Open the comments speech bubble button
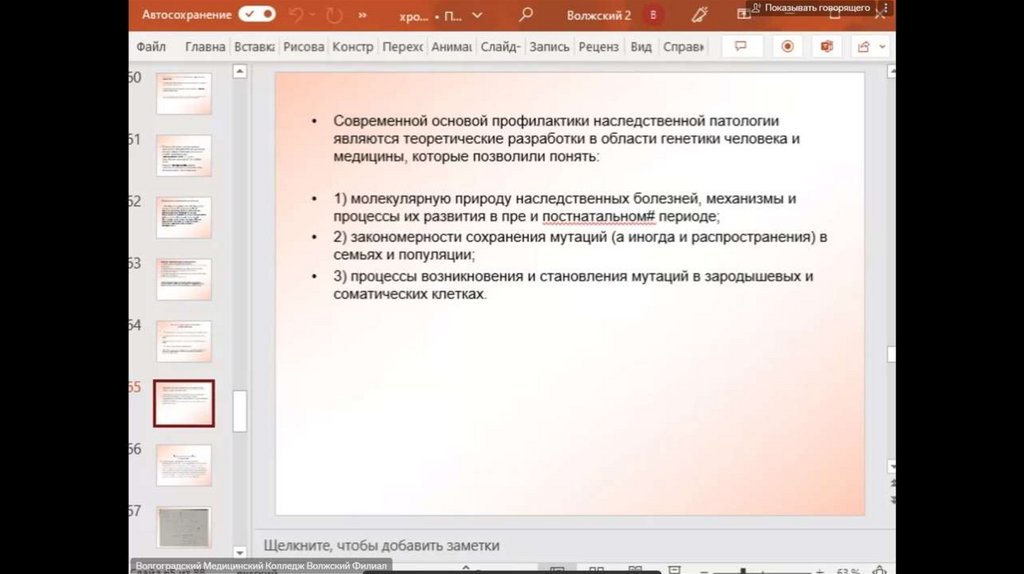1024x574 pixels. [x=742, y=47]
